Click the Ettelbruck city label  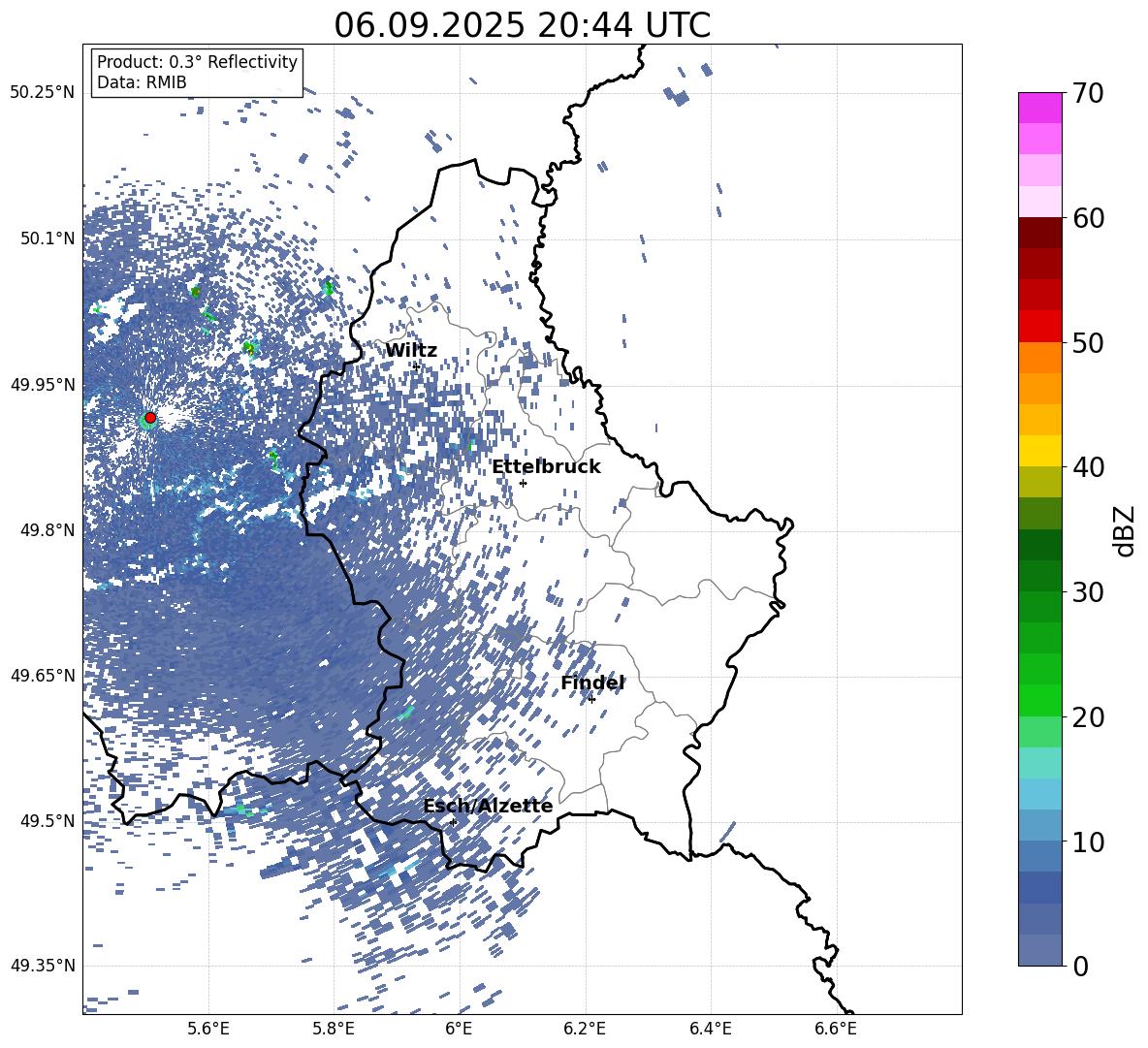point(546,466)
